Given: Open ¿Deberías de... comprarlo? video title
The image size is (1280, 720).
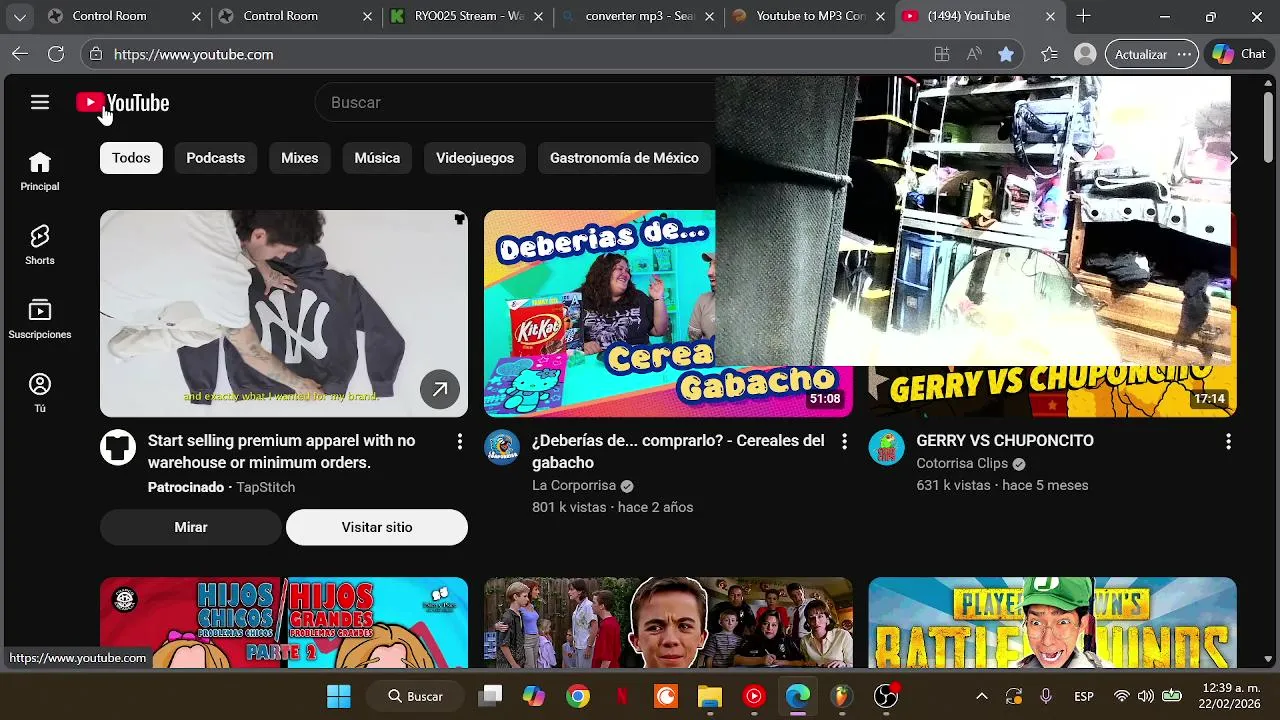Looking at the screenshot, I should point(678,452).
